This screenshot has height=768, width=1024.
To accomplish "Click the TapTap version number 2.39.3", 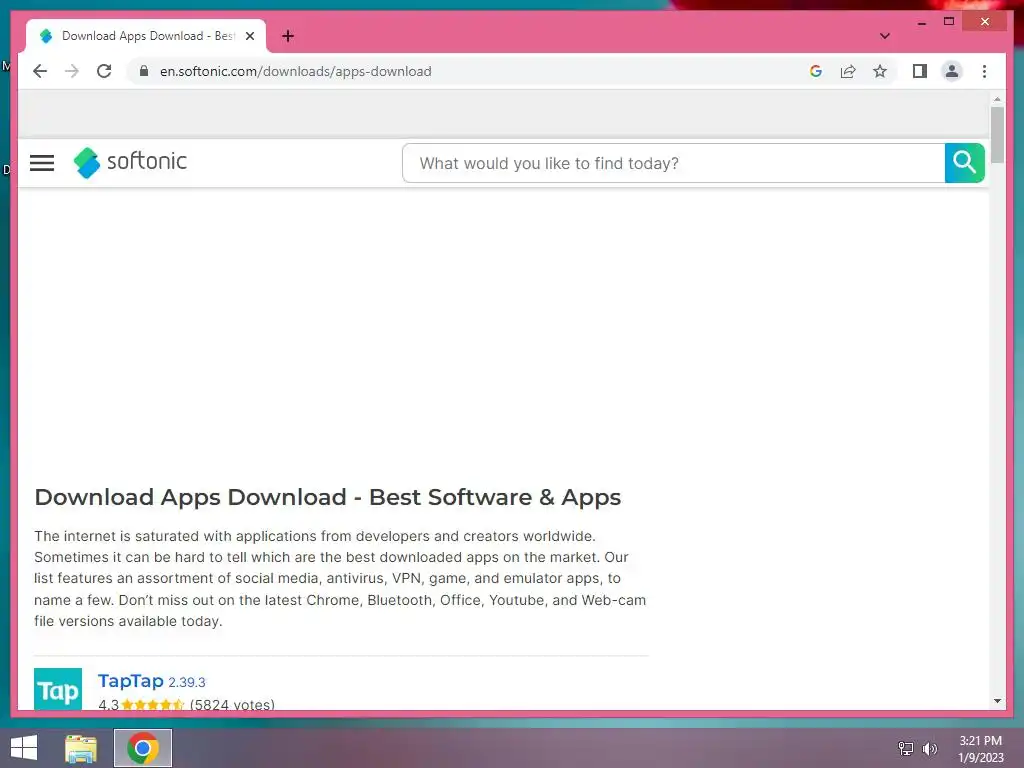I will (x=187, y=682).
